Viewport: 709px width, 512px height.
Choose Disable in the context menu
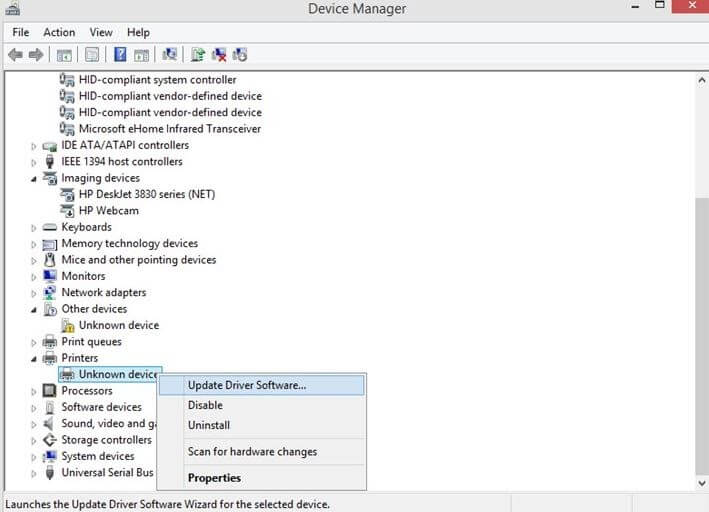coord(261,405)
